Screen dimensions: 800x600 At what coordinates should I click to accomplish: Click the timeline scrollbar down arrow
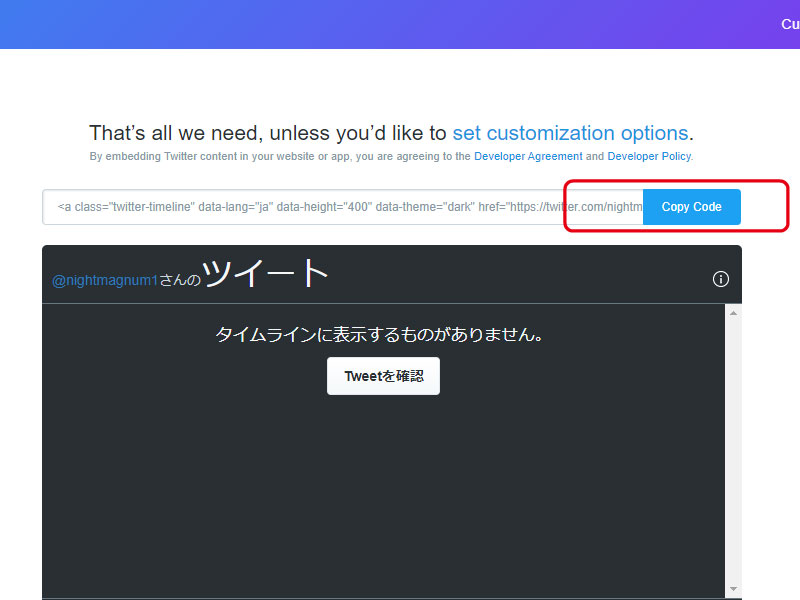point(733,588)
